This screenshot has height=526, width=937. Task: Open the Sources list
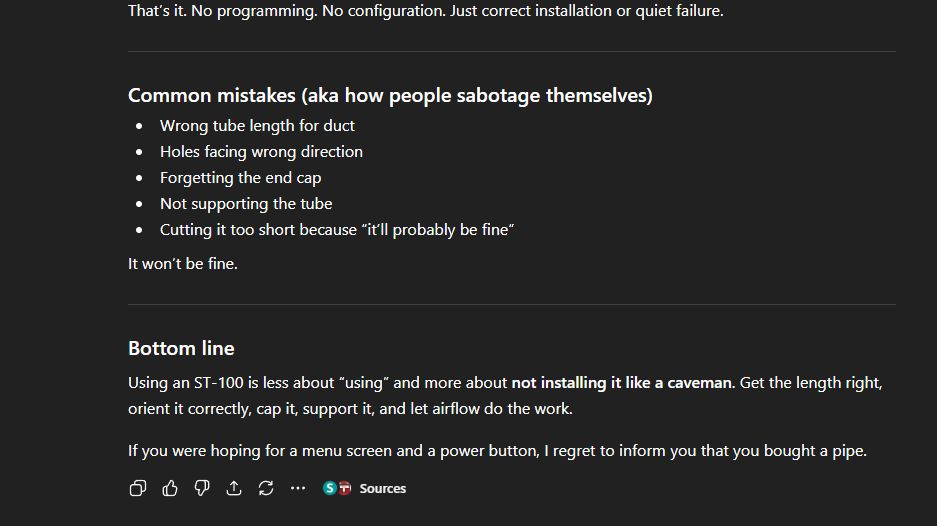point(382,488)
